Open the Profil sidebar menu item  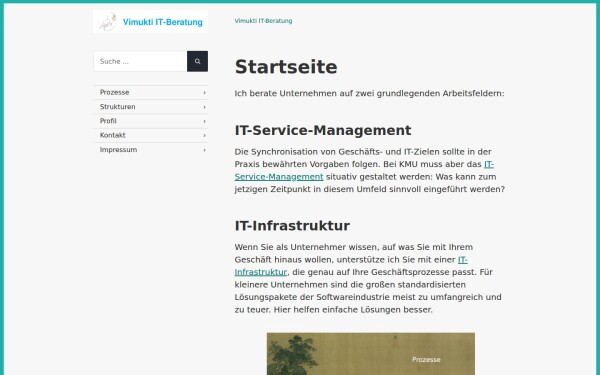point(150,121)
